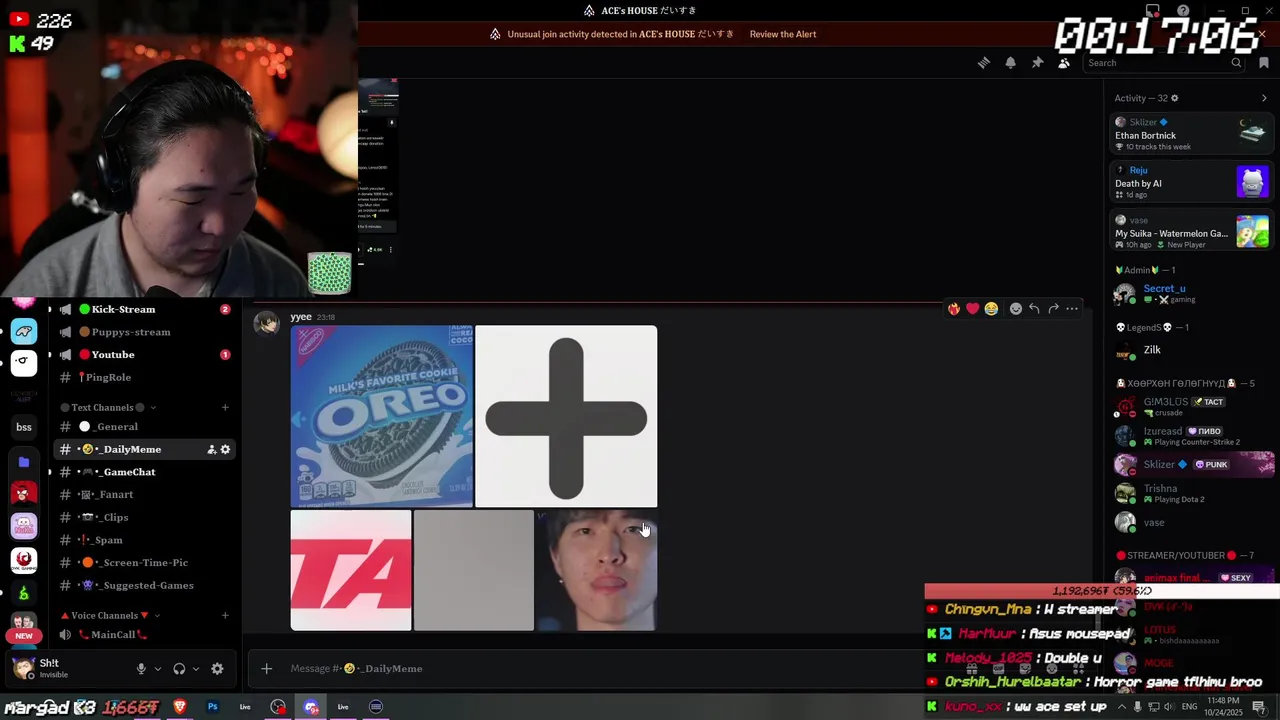Open the bss server
The width and height of the screenshot is (1280, 720).
pos(24,427)
